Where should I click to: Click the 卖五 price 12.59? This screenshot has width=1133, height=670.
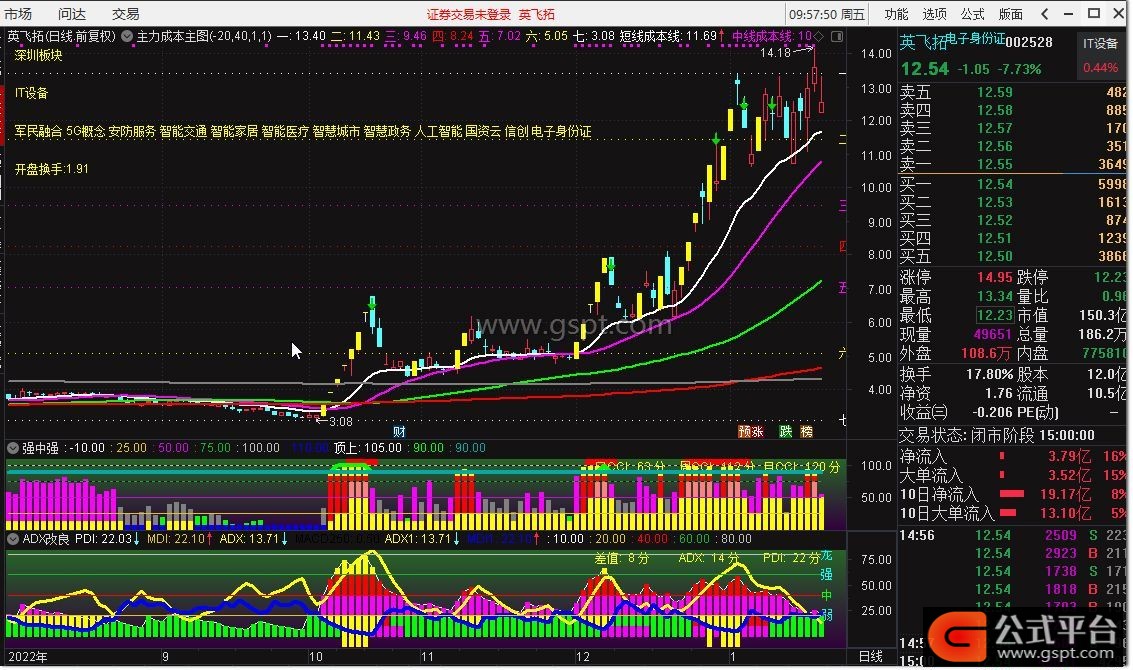click(x=995, y=93)
